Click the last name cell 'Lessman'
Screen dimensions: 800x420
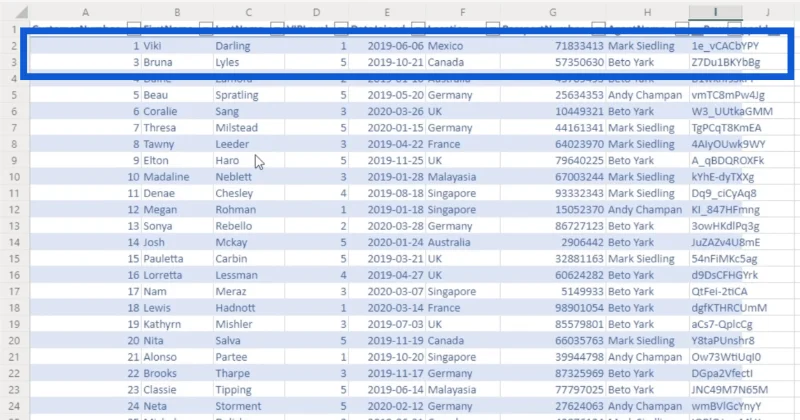pyautogui.click(x=248, y=275)
